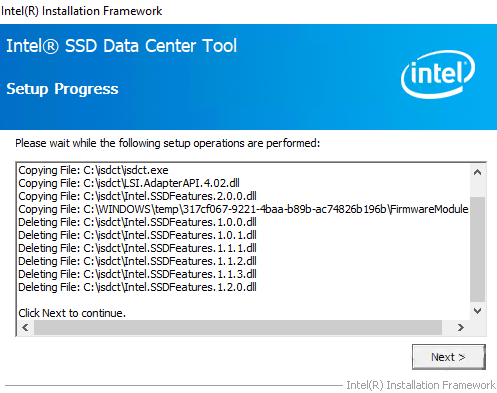Select the Deleting SSDFeatures.1.1.3.dll line
The image size is (497, 393).
coord(137,274)
